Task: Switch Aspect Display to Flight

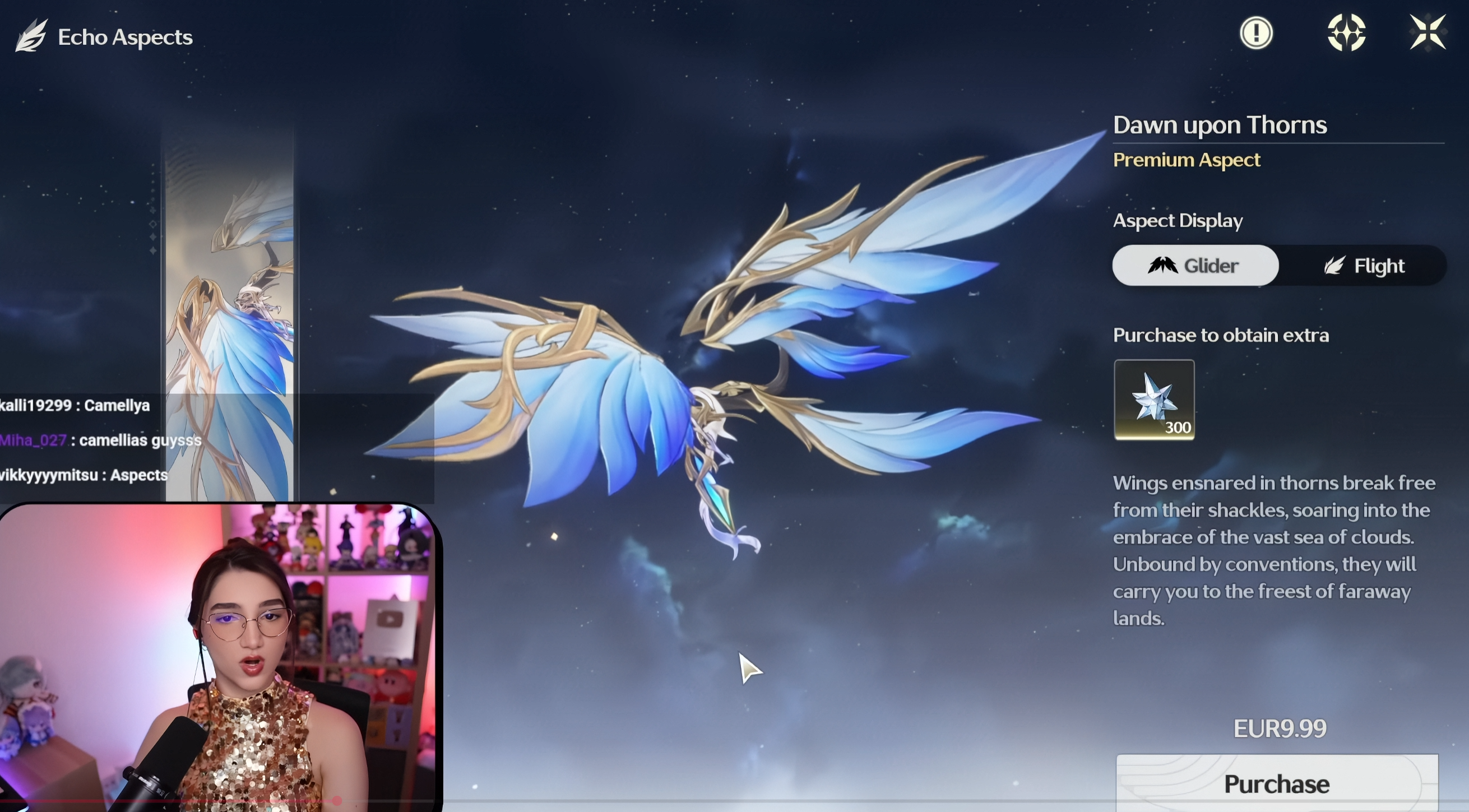Action: [1364, 266]
